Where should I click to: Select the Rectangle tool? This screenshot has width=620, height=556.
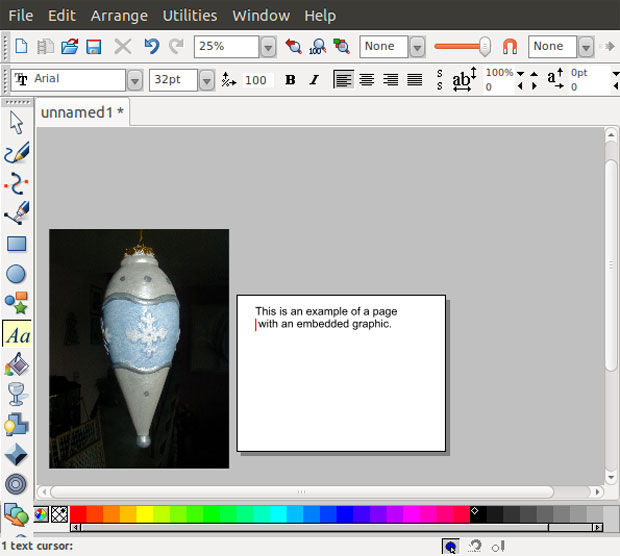17,244
